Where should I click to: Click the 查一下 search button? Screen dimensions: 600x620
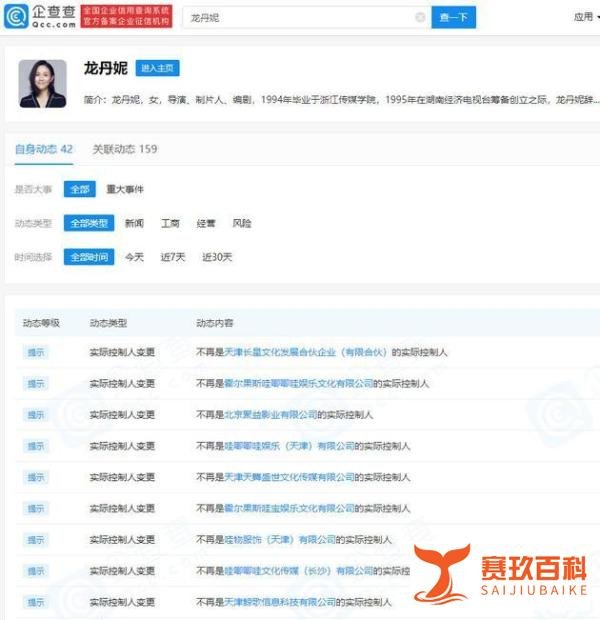(453, 17)
